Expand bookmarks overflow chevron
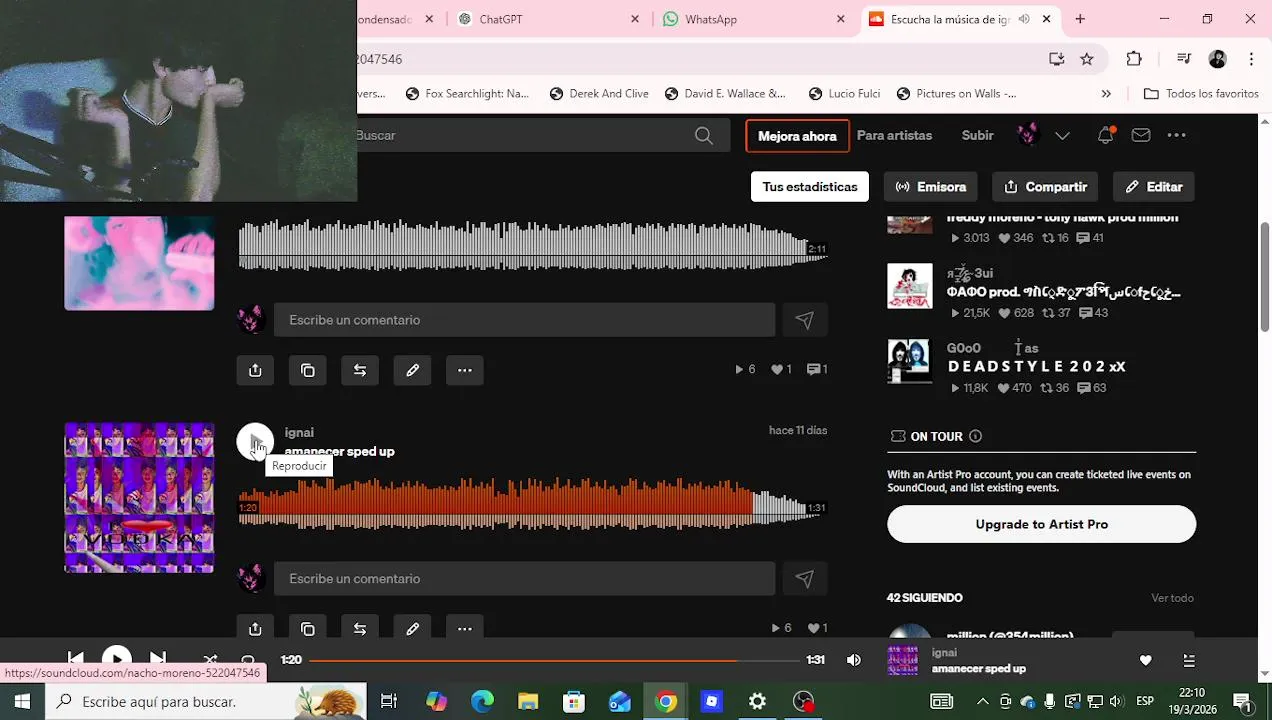 coord(1106,94)
